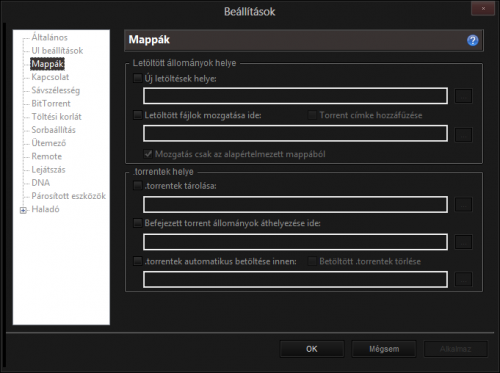Screen dimensions: 500x373
Task: Select Haladó in the settings tree
Action: [45, 209]
